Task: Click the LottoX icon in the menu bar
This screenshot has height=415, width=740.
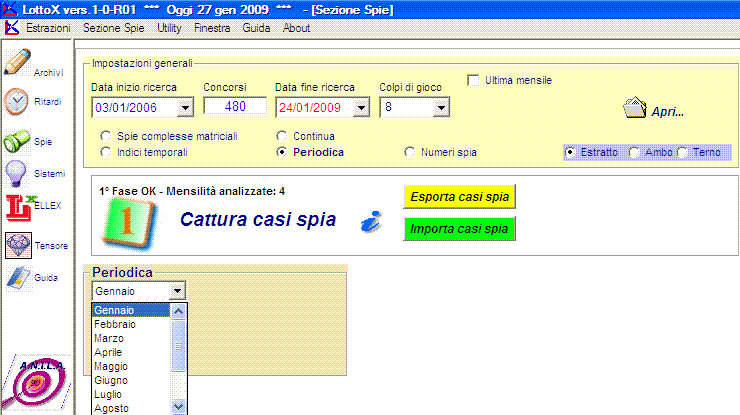Action: 12,28
